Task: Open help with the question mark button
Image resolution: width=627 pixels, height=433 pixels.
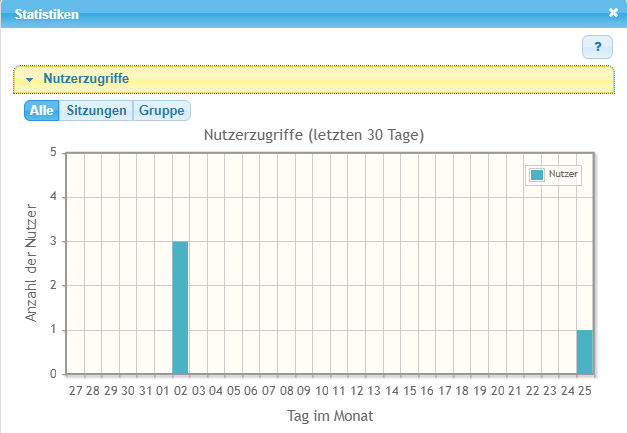Action: (597, 47)
